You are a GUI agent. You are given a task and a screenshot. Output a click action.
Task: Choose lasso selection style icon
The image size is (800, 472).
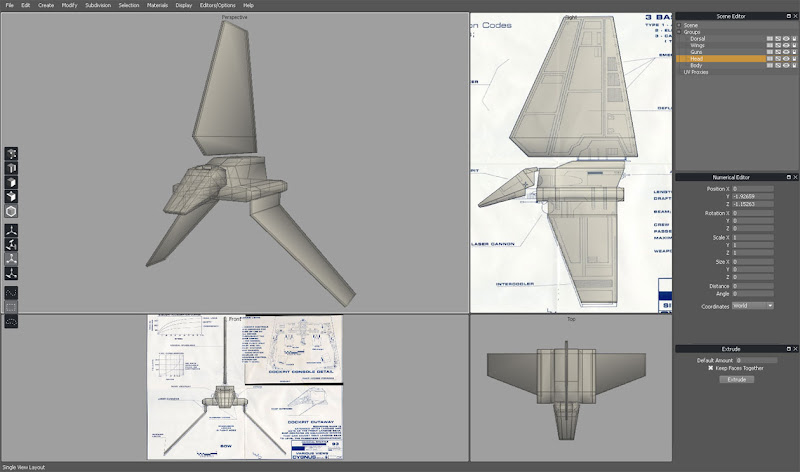pyautogui.click(x=11, y=321)
